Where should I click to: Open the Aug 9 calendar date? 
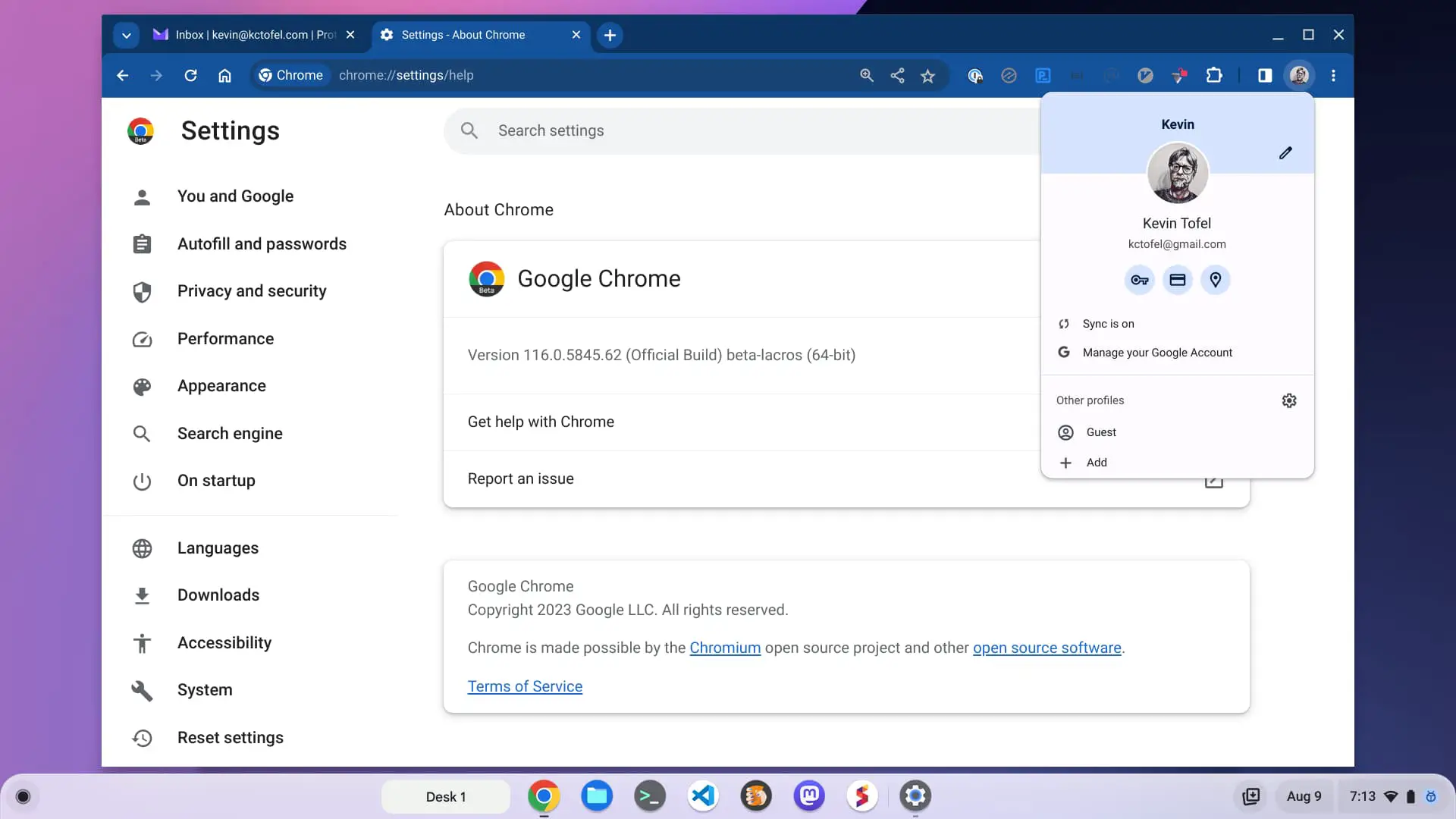click(x=1304, y=796)
